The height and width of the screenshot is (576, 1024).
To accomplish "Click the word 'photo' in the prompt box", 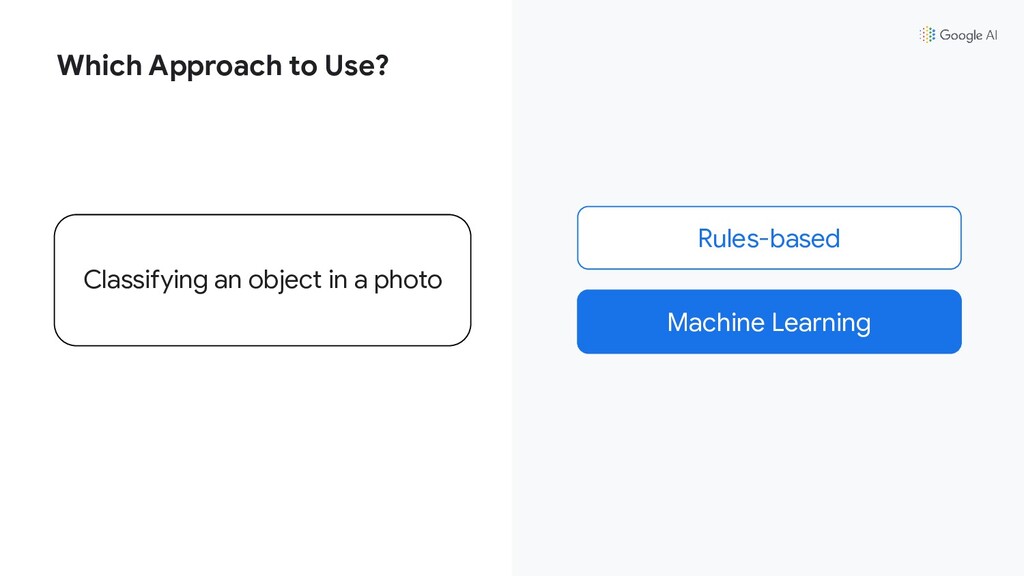I will coord(408,280).
